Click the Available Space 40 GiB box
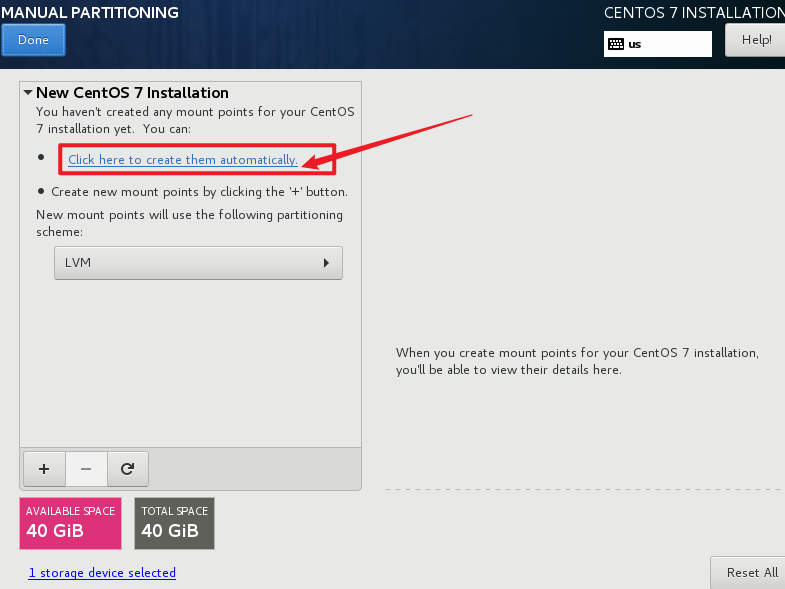The height and width of the screenshot is (589, 785). 71,523
